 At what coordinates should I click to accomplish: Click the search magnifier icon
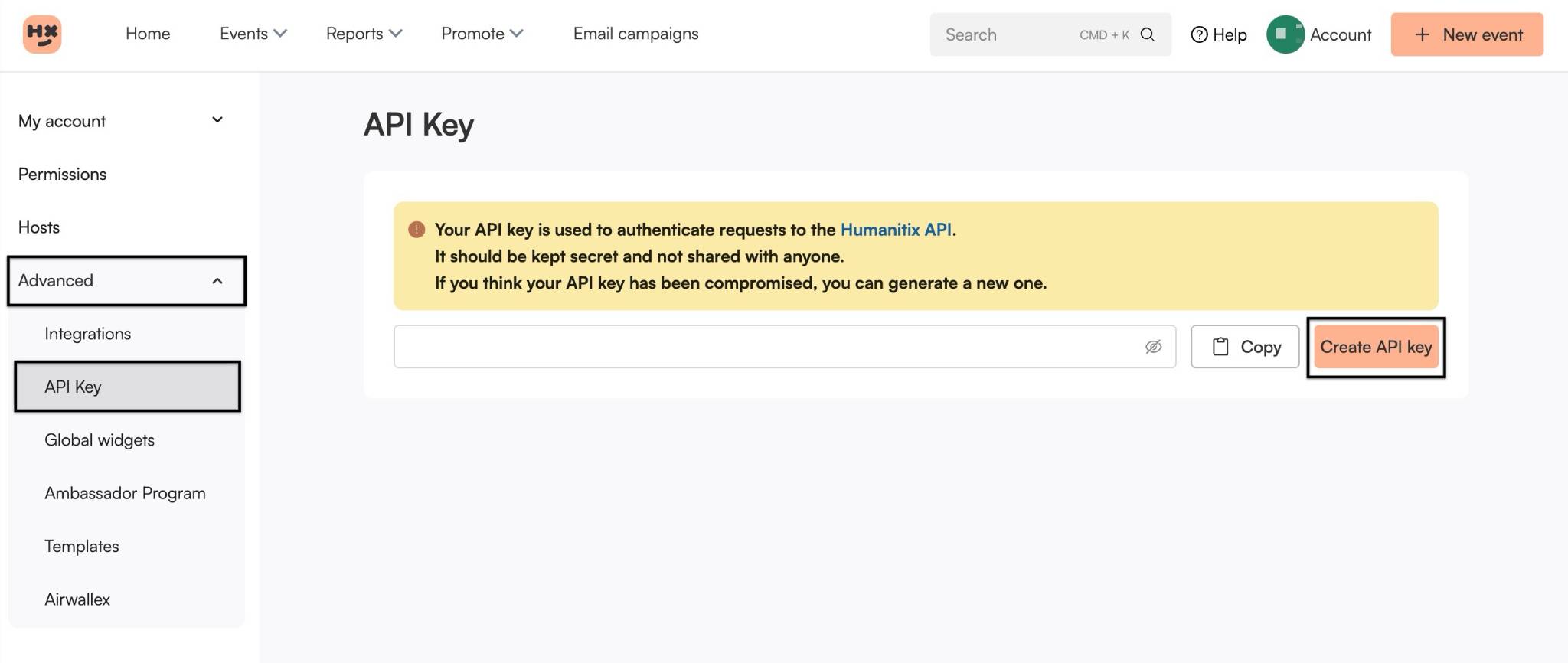pos(1147,34)
